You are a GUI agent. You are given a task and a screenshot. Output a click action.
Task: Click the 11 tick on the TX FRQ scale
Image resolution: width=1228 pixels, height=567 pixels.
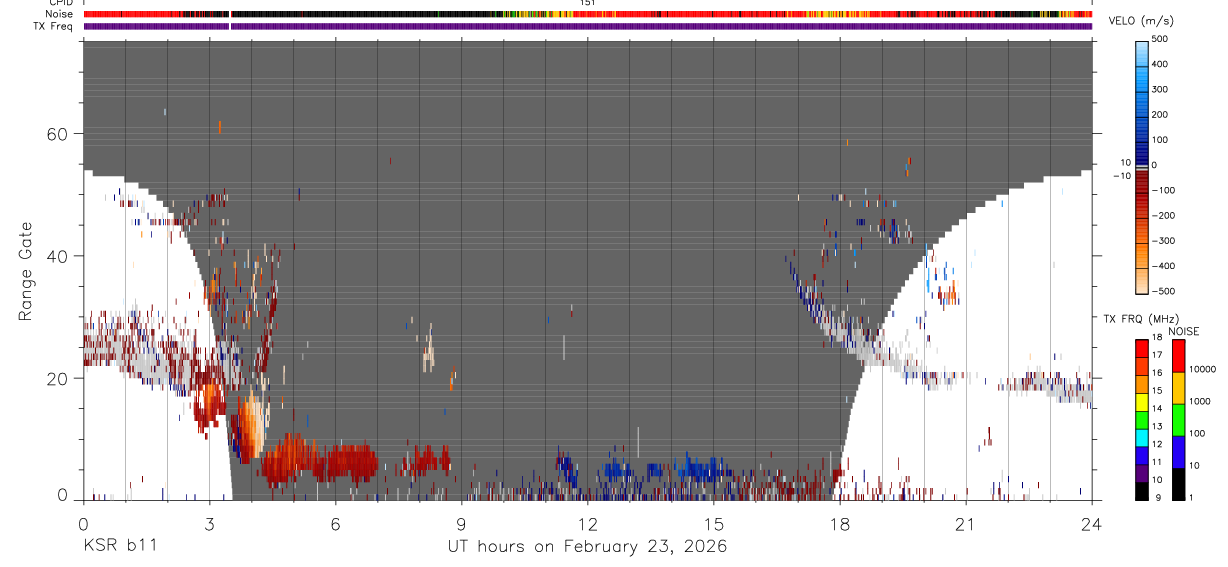(x=1156, y=462)
